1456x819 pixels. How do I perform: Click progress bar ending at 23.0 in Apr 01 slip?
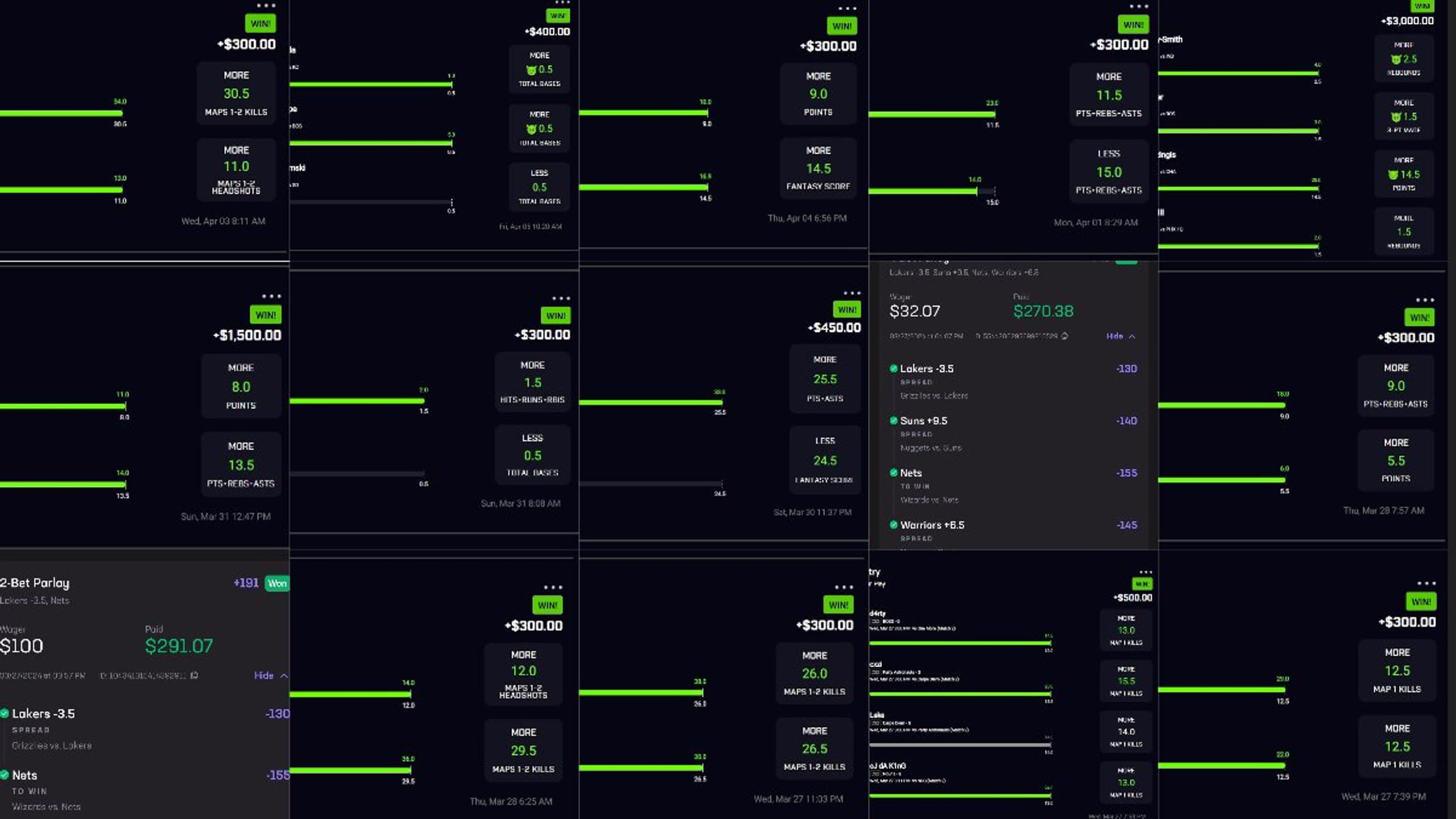[x=932, y=114]
